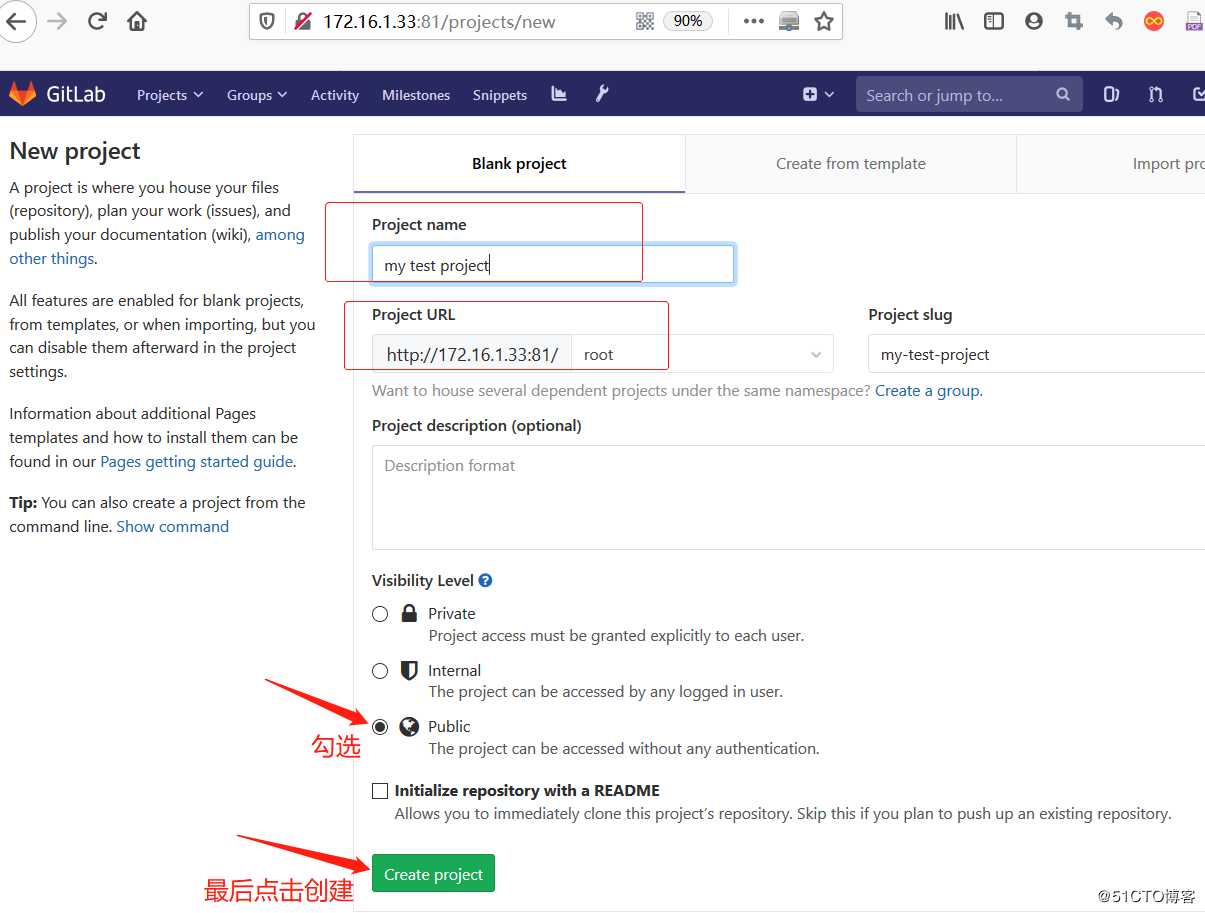Switch to Create from template tab
The height and width of the screenshot is (913, 1205).
click(851, 164)
